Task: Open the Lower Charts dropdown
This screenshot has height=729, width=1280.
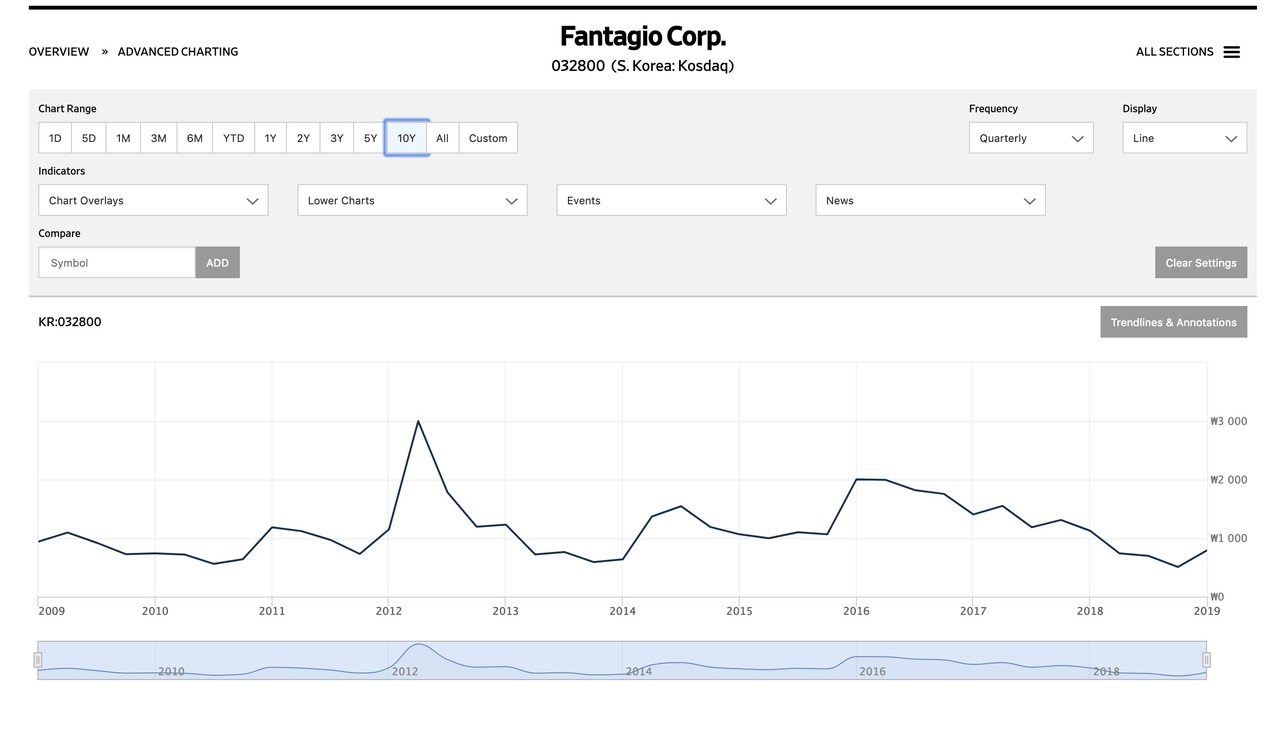Action: pos(412,200)
